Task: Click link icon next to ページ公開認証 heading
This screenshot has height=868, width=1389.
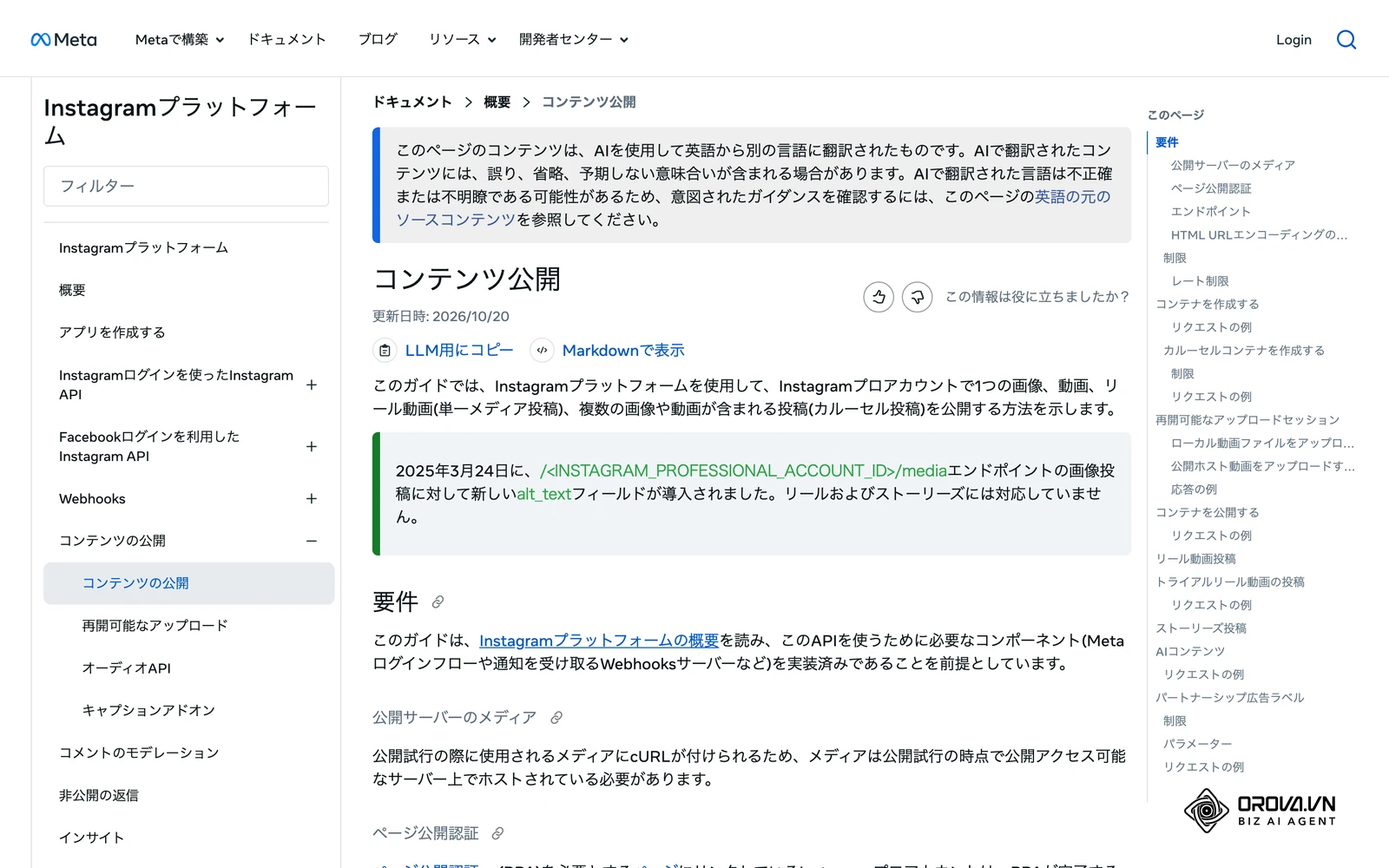Action: (x=497, y=833)
